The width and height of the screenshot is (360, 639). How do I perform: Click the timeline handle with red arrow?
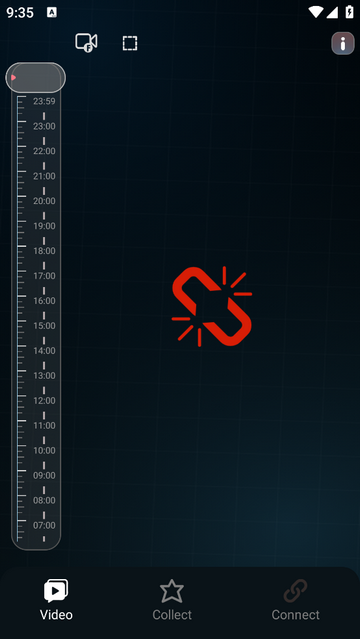pyautogui.click(x=35, y=77)
